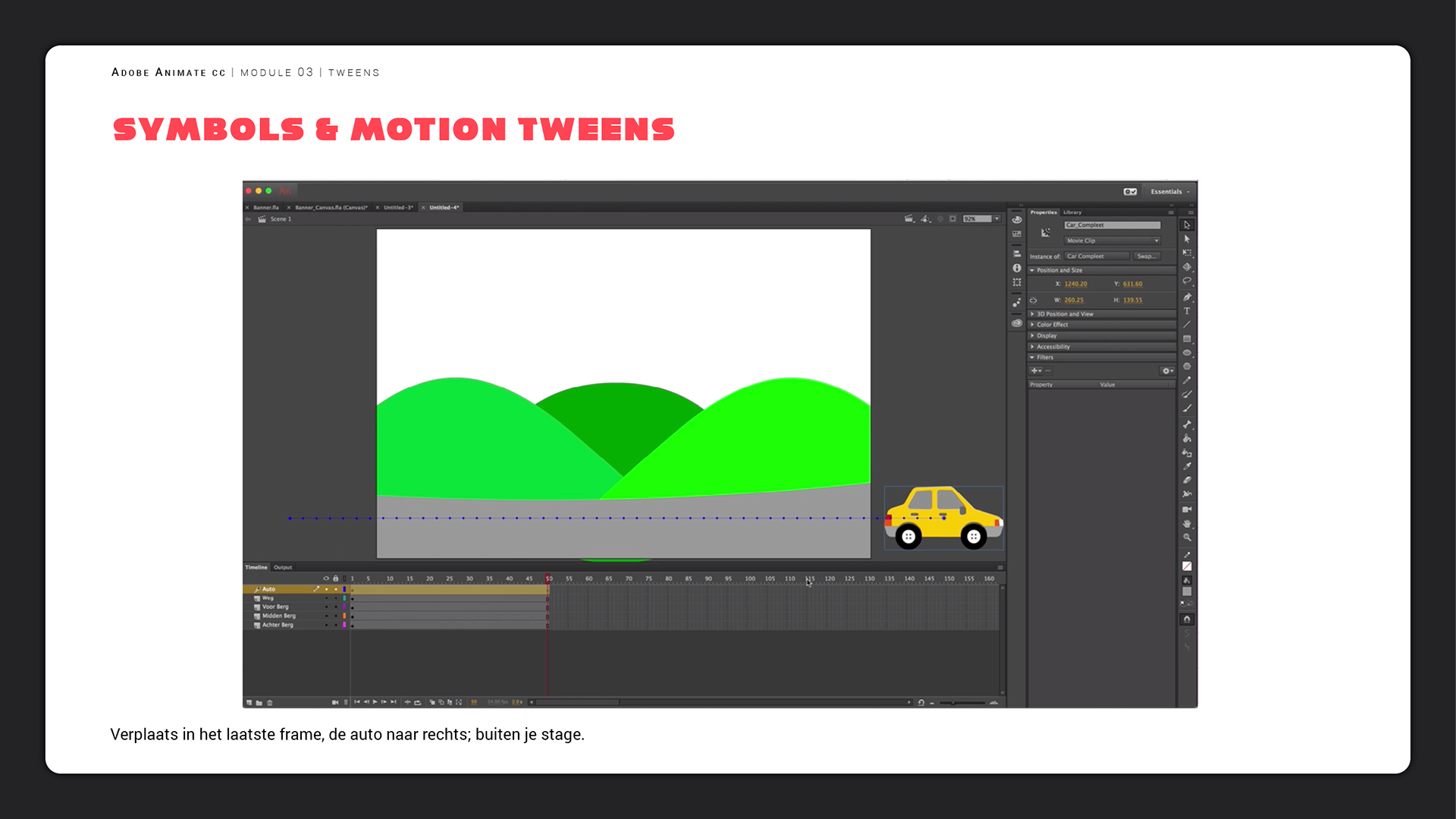Toggle visibility dot for Weg layer
1456x819 pixels.
click(x=327, y=598)
